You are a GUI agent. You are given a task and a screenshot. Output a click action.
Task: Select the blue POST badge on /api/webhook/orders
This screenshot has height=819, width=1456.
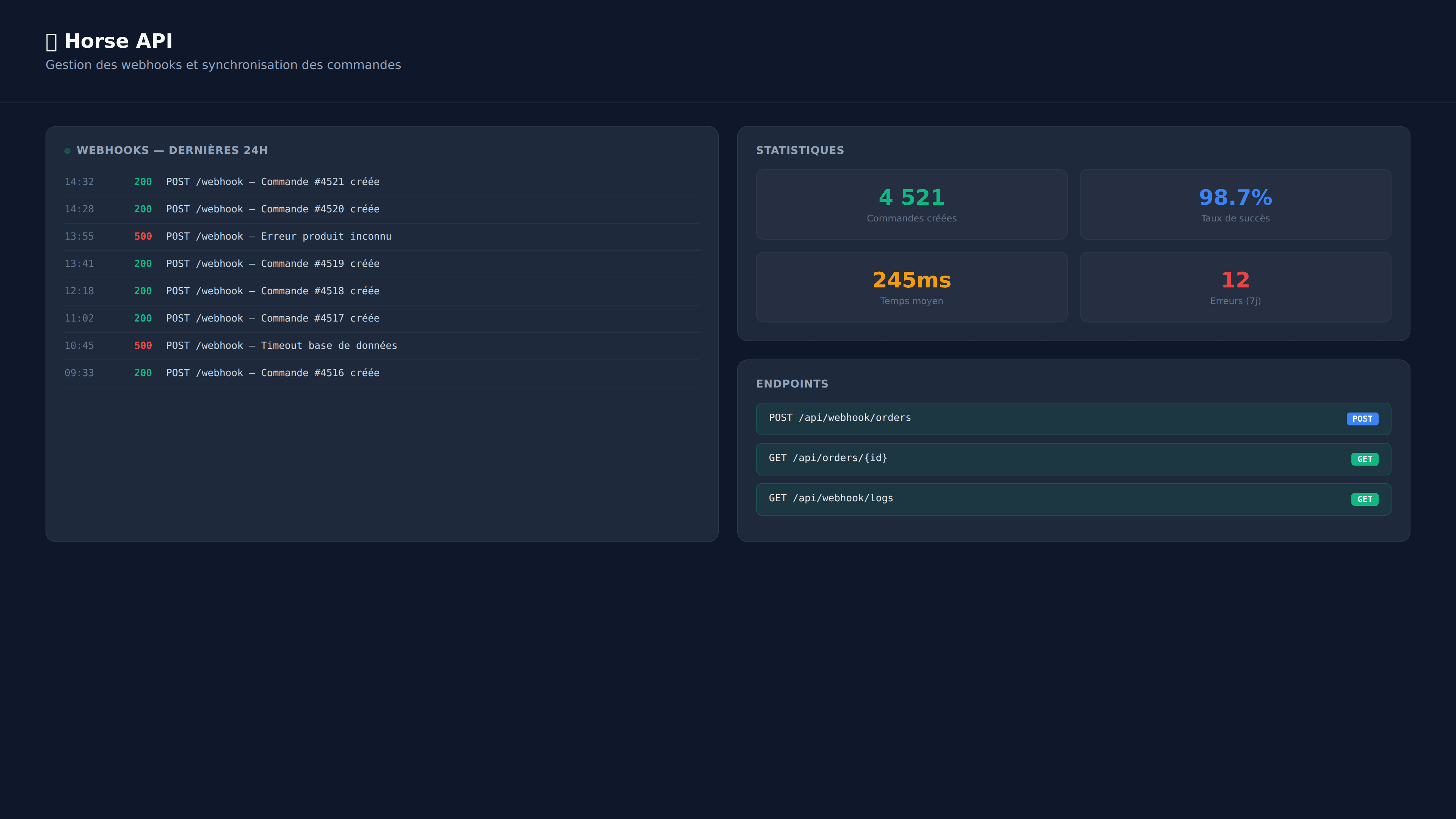1362,419
